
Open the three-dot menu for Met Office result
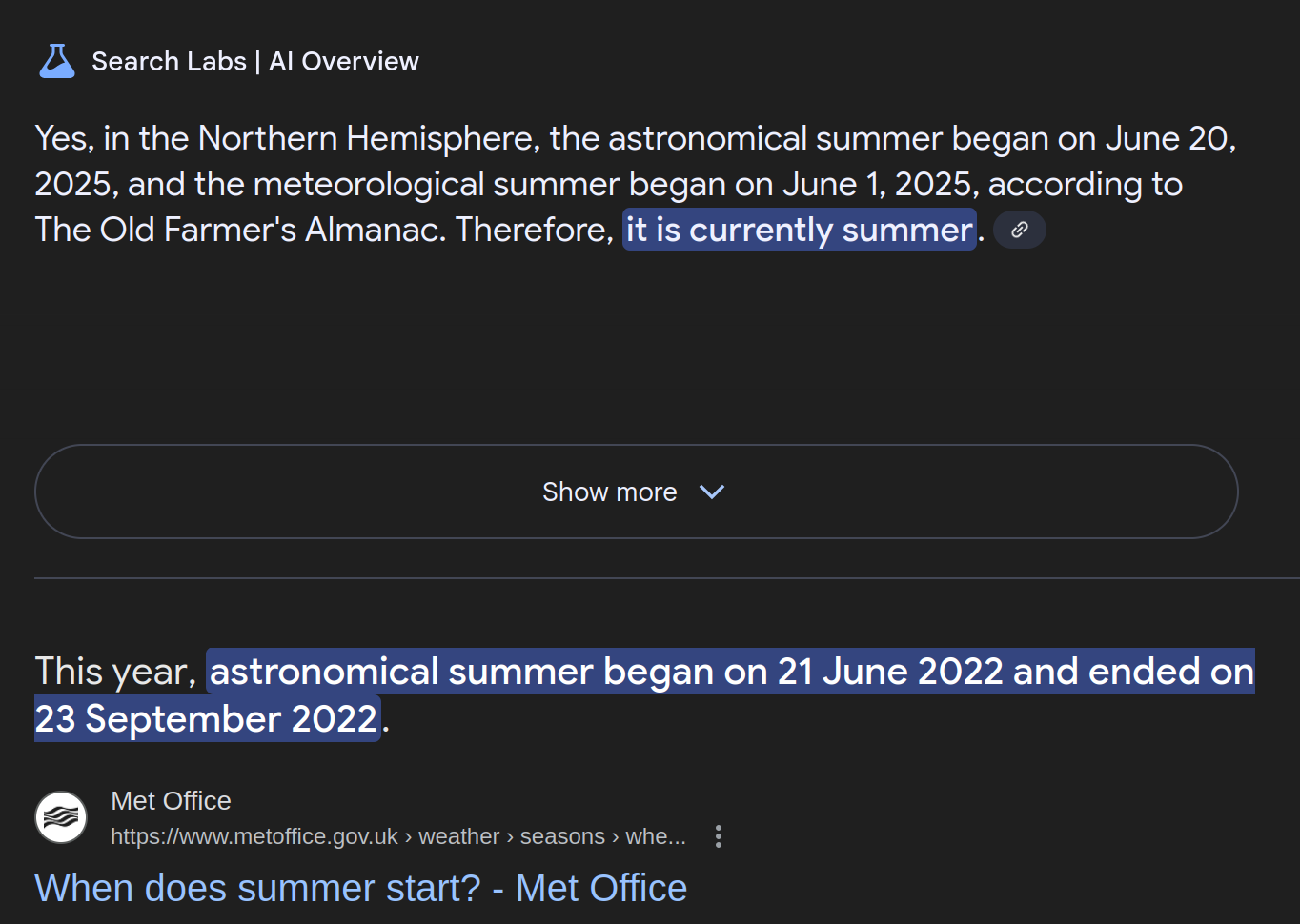(x=719, y=836)
